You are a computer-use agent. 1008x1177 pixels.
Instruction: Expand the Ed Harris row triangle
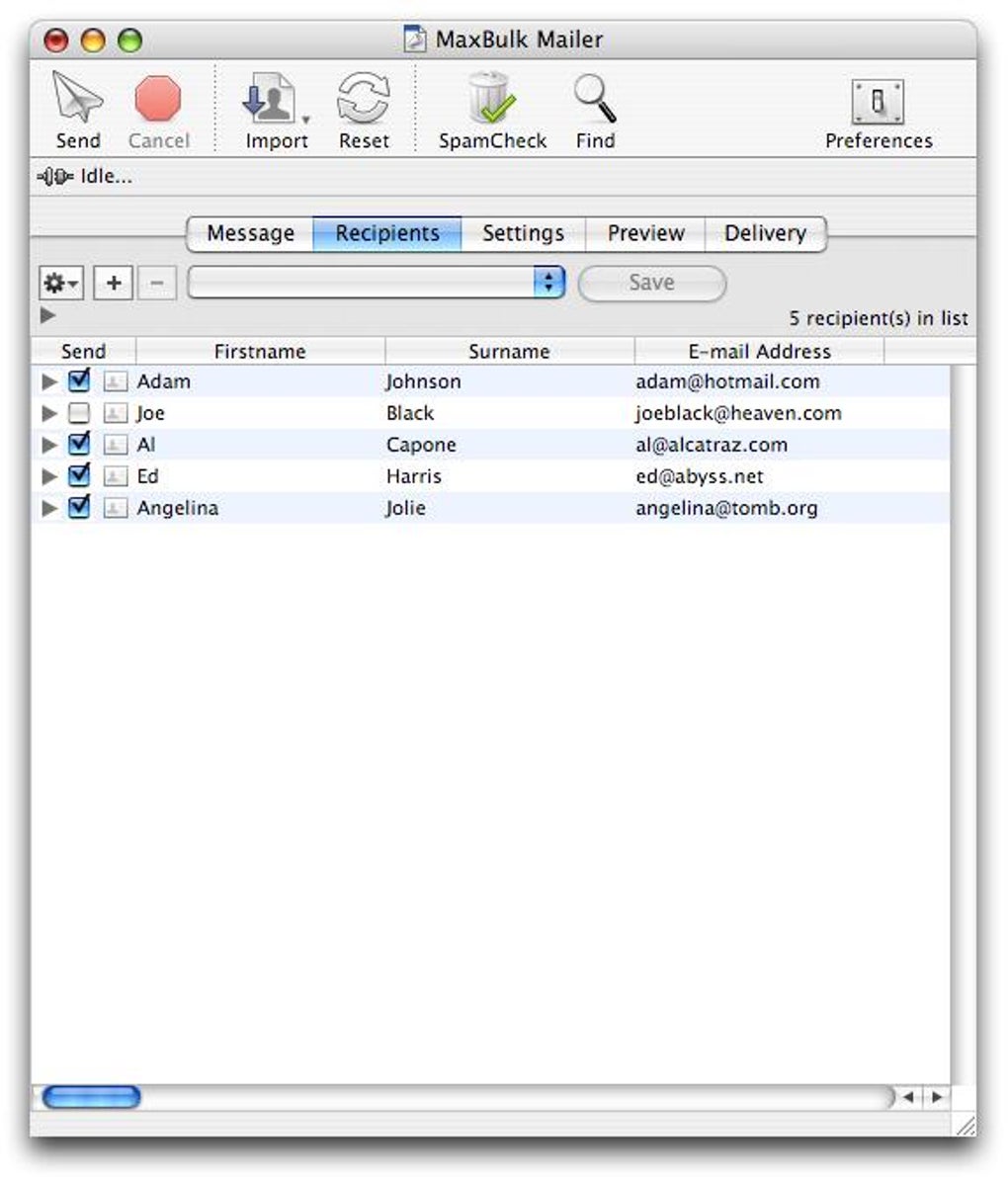coord(49,476)
